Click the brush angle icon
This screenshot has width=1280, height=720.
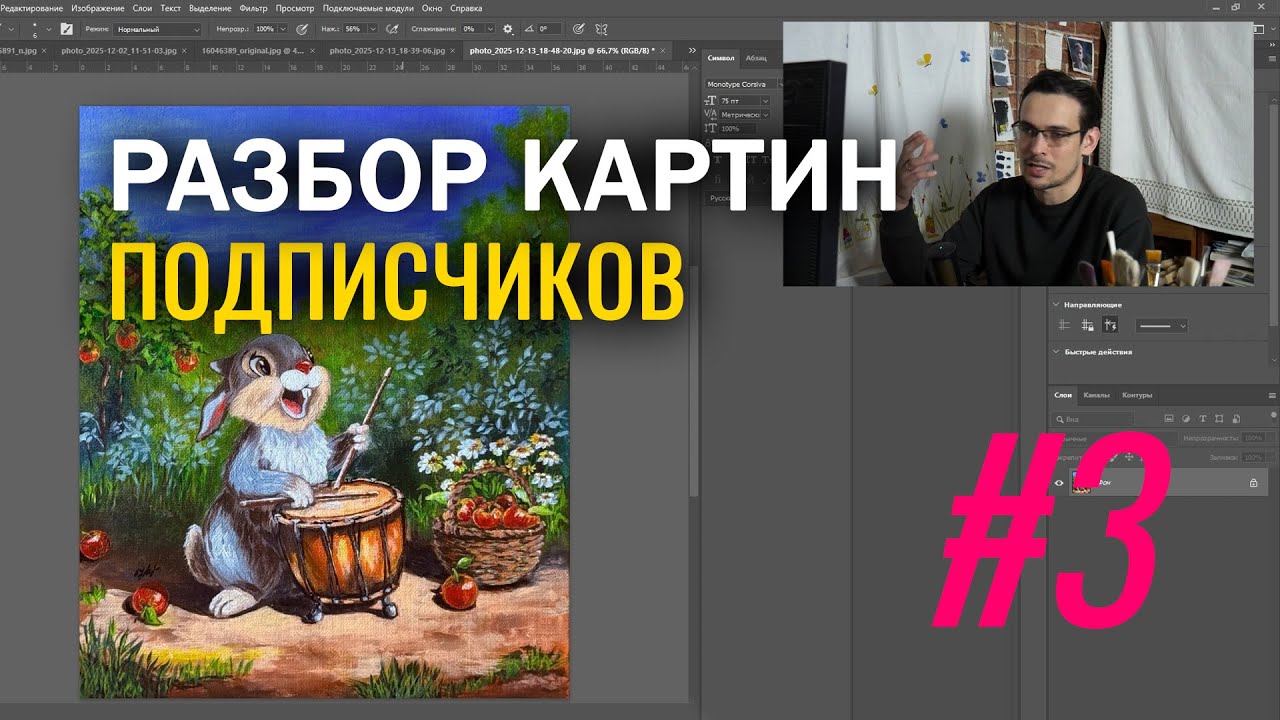point(530,29)
